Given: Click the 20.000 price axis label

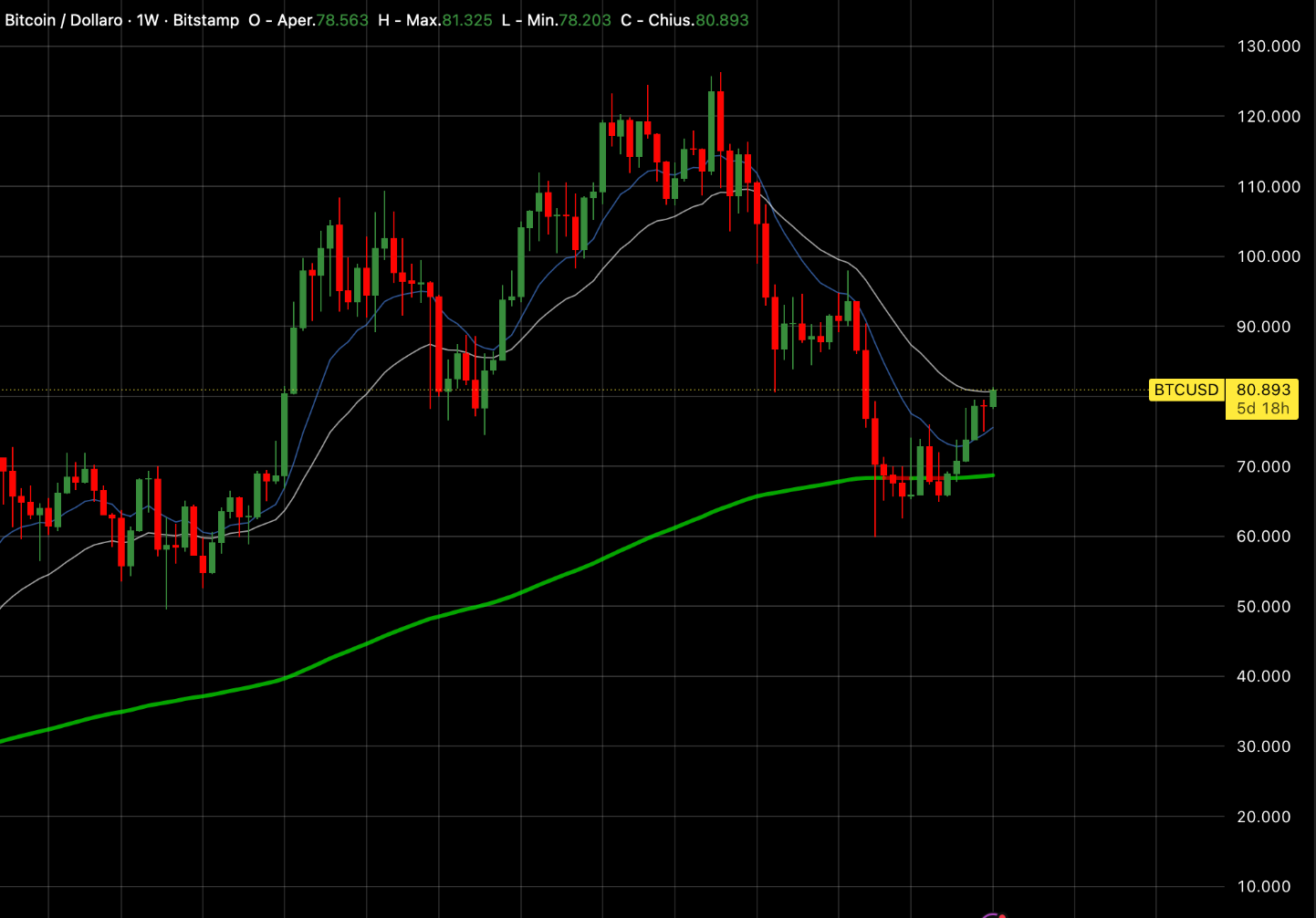Looking at the screenshot, I should 1264,817.
